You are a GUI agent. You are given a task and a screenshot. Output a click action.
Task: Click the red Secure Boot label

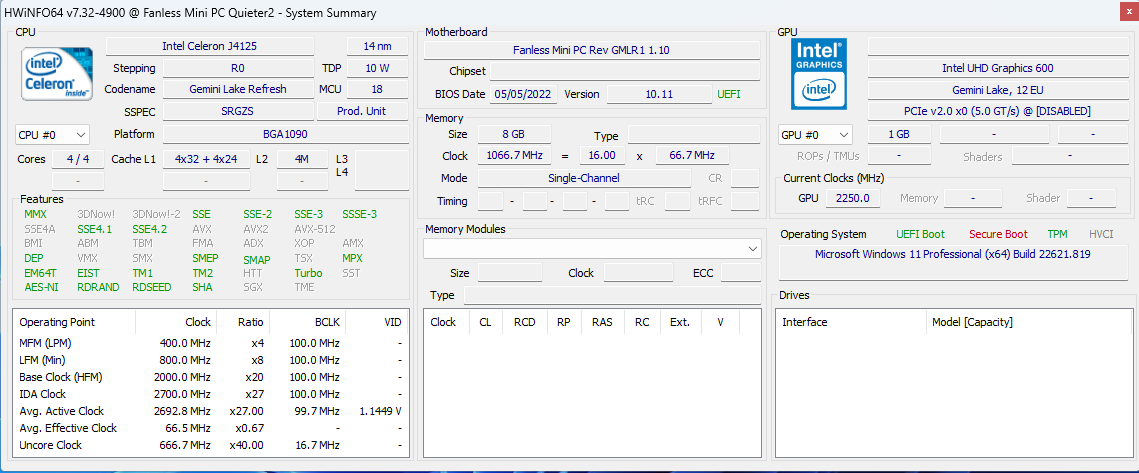pos(998,234)
